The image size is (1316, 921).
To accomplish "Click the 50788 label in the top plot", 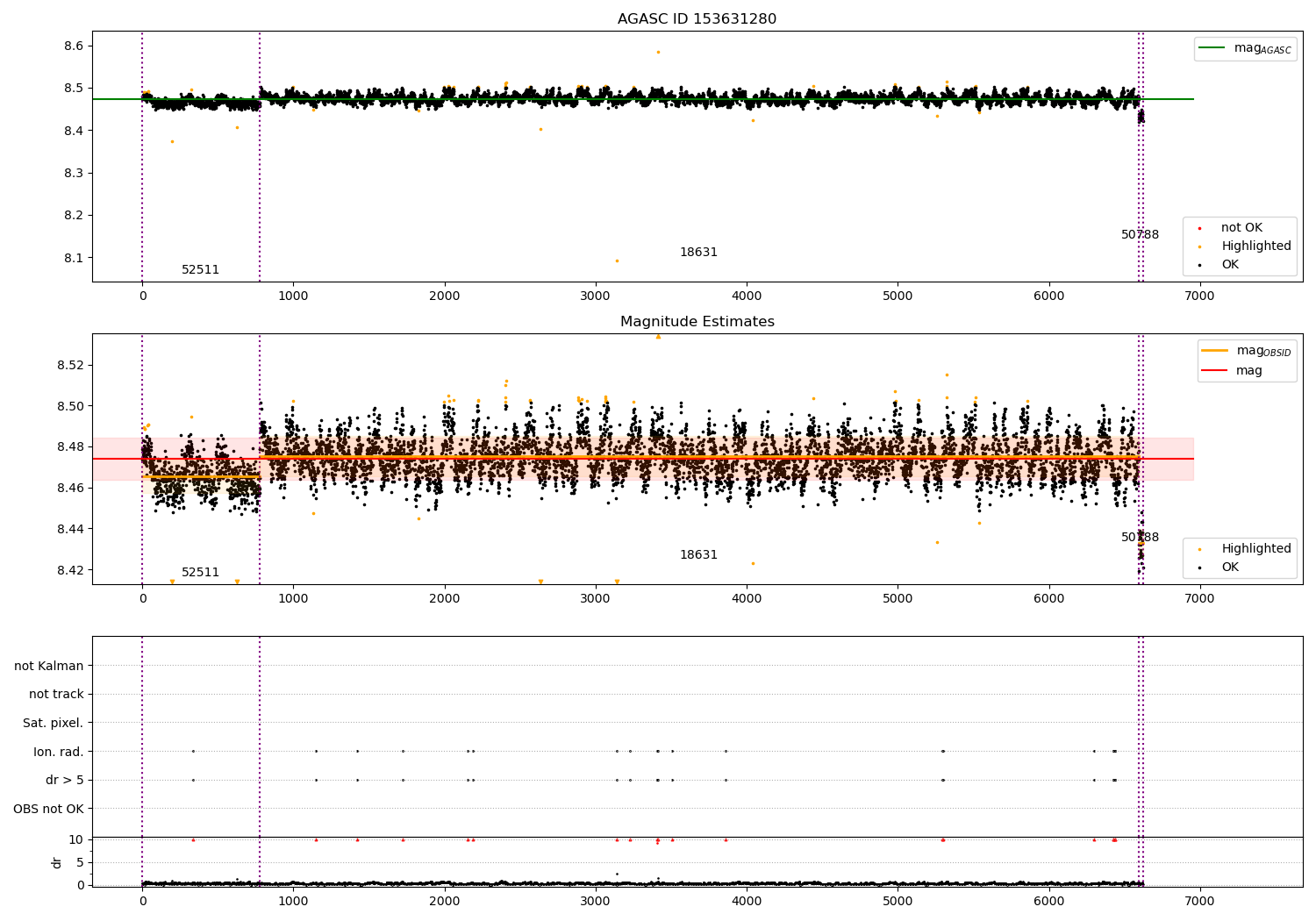I will 1140,235.
